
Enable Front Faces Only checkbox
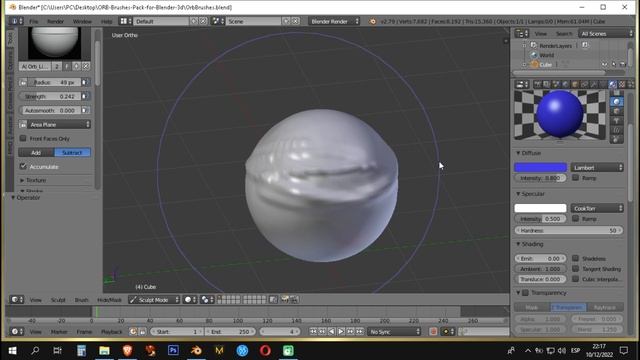pyautogui.click(x=23, y=138)
